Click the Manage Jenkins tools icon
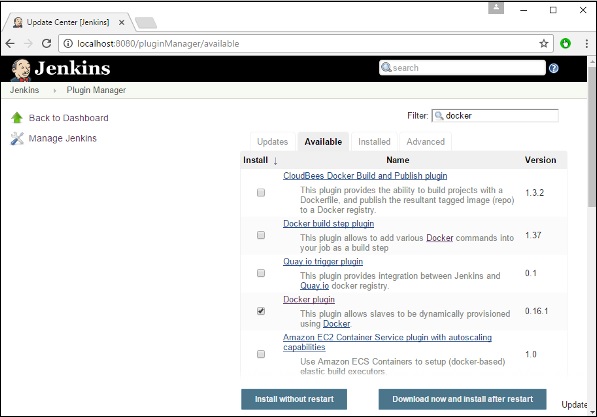 [17, 138]
